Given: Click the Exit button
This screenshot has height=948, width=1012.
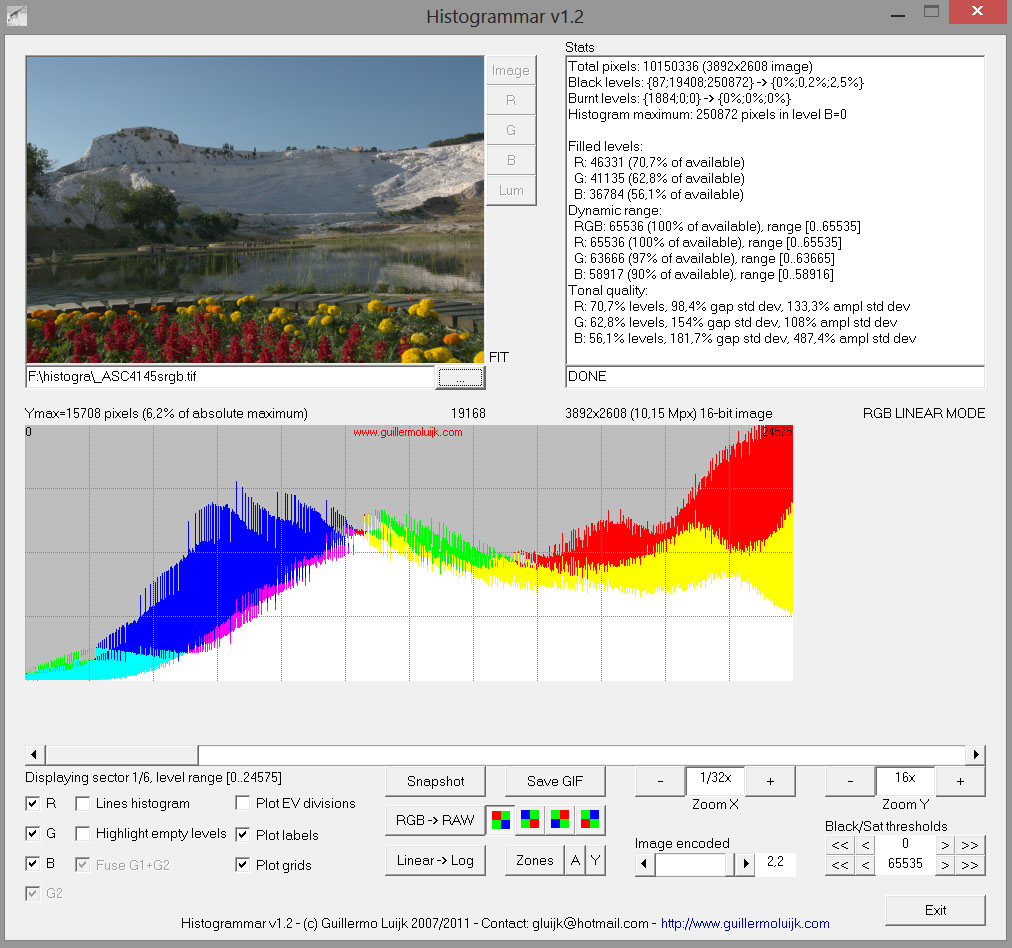Looking at the screenshot, I should click(935, 911).
